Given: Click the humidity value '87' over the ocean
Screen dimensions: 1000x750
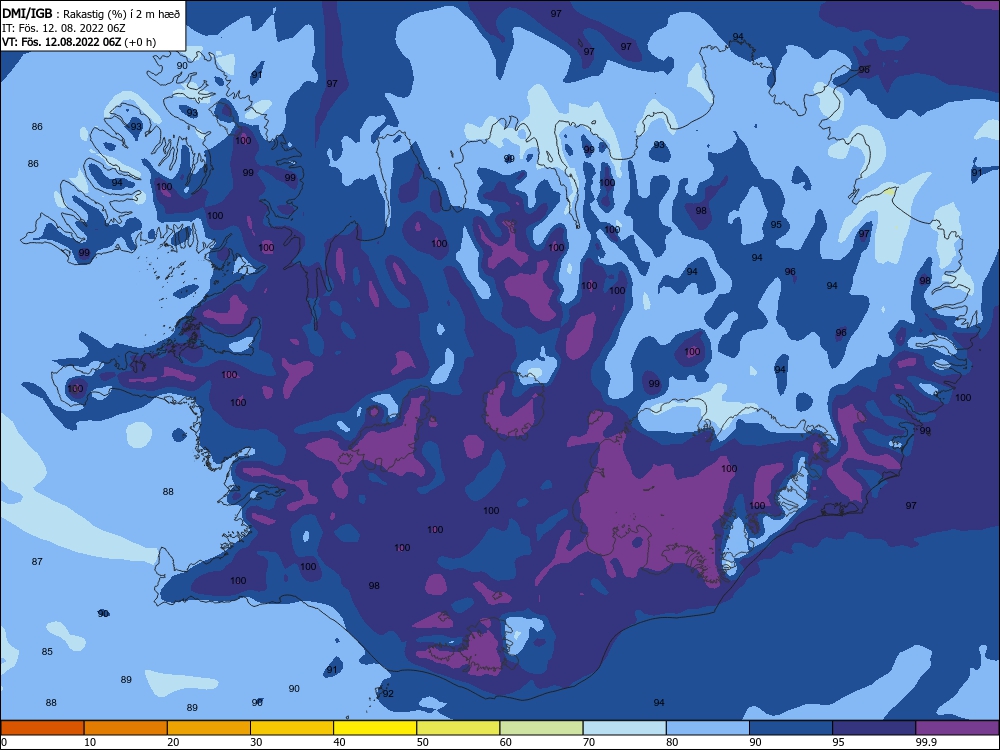Looking at the screenshot, I should click(37, 562).
